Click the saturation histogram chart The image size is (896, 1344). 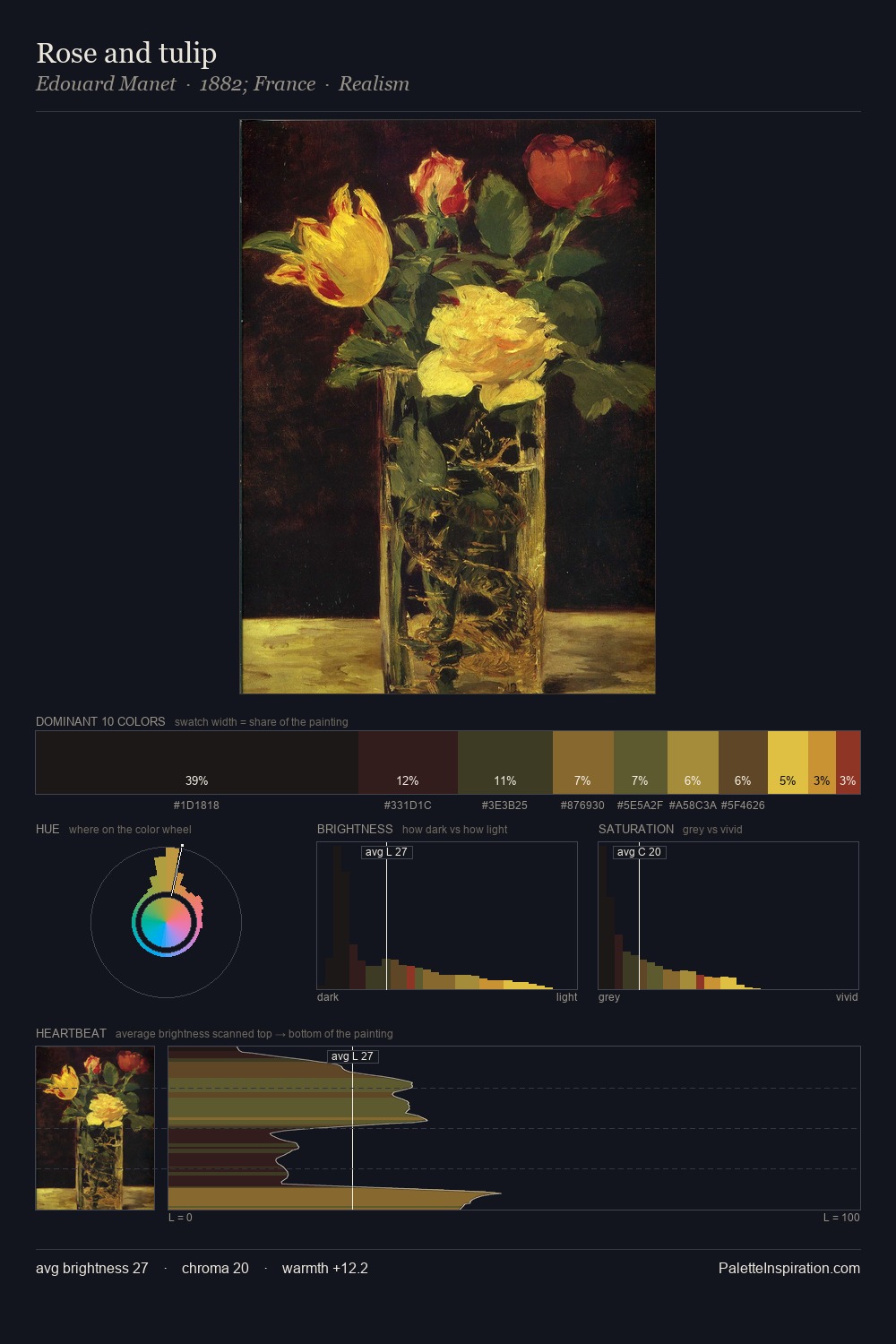click(x=728, y=916)
